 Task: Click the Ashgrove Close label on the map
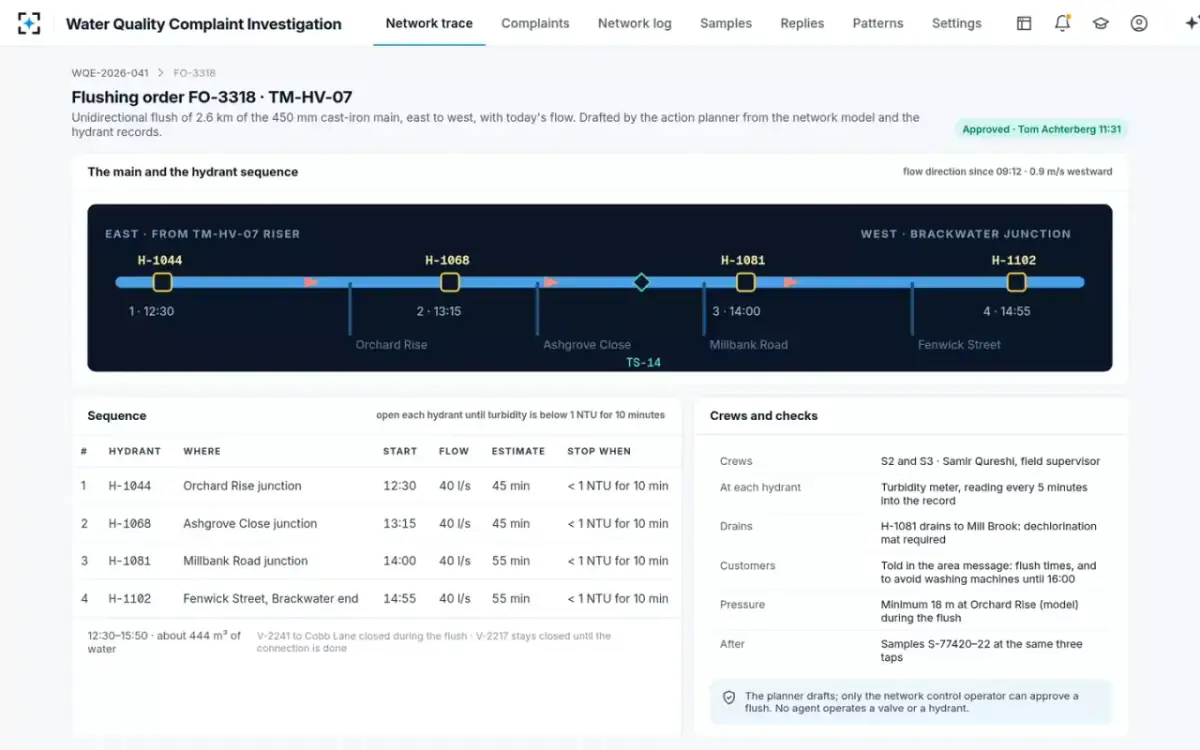[587, 345]
